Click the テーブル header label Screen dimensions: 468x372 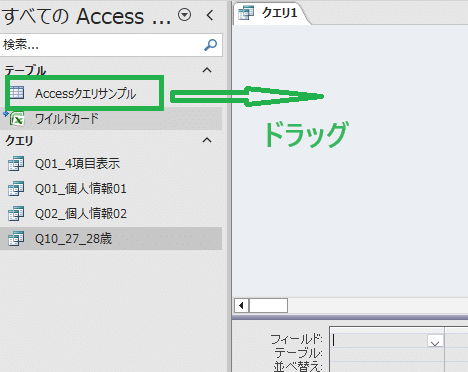(25, 71)
